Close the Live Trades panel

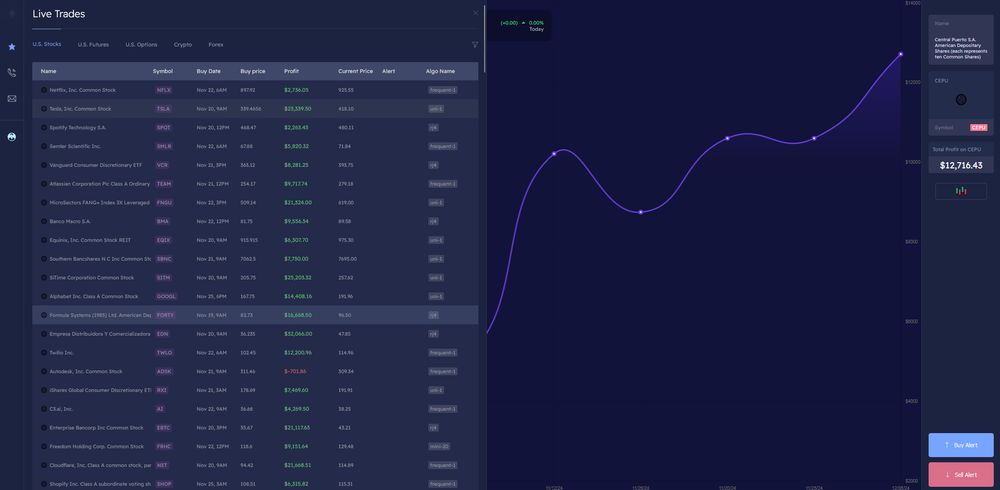click(x=475, y=13)
